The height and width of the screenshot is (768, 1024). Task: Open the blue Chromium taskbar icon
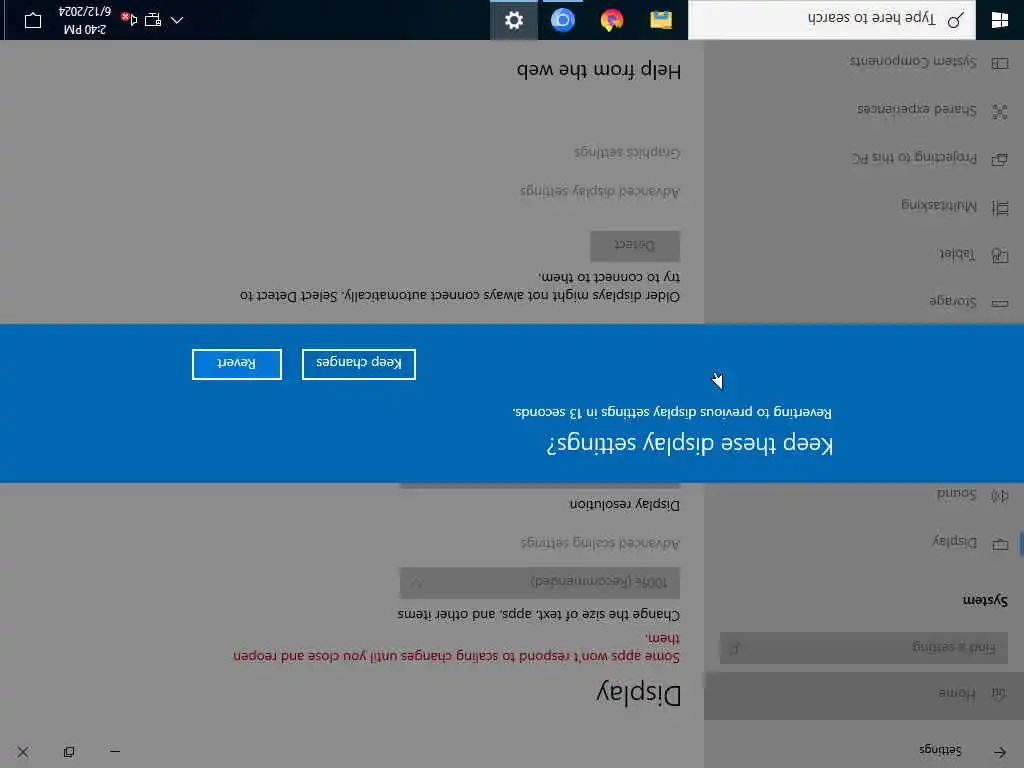tap(562, 20)
